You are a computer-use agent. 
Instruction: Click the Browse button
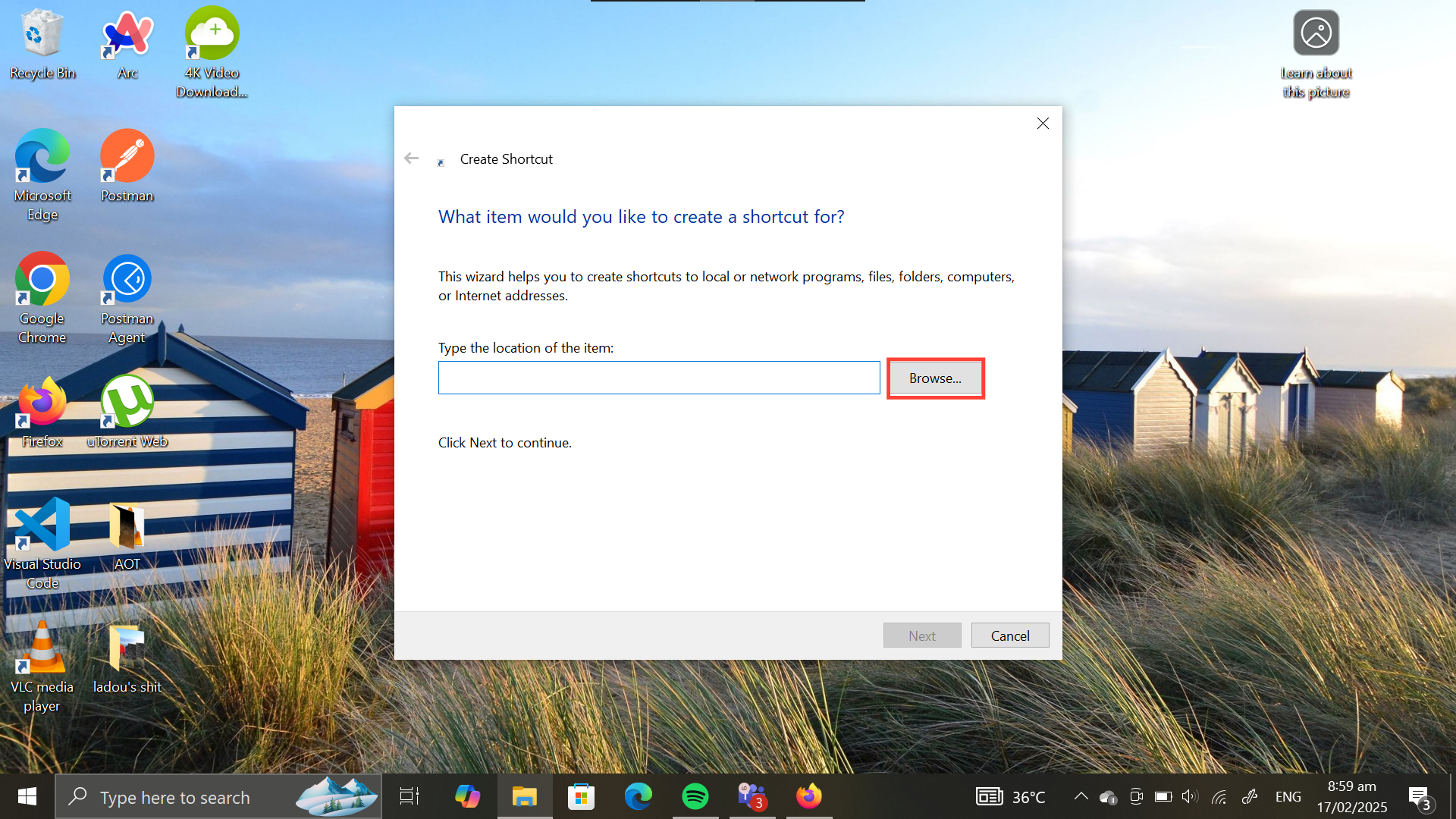coord(935,378)
